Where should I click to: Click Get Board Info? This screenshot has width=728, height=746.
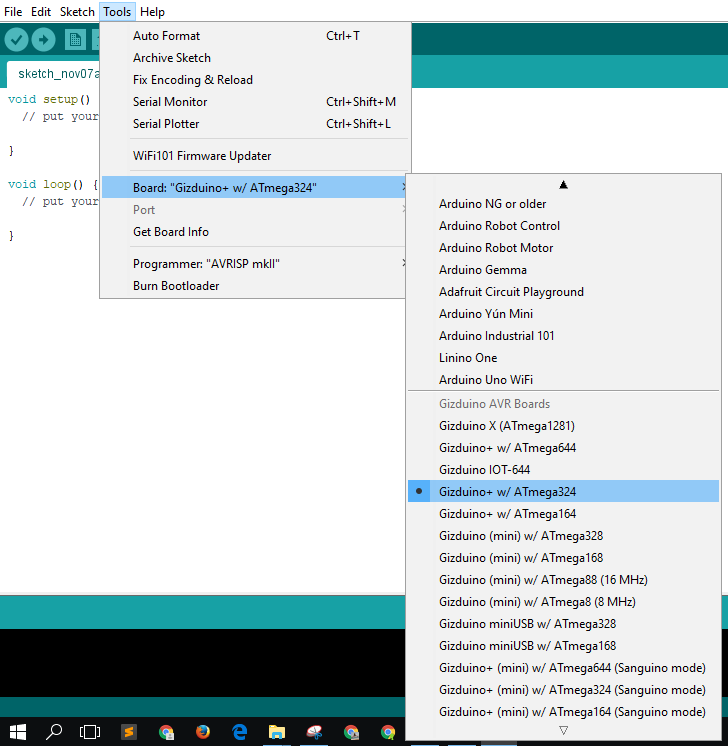[255, 232]
